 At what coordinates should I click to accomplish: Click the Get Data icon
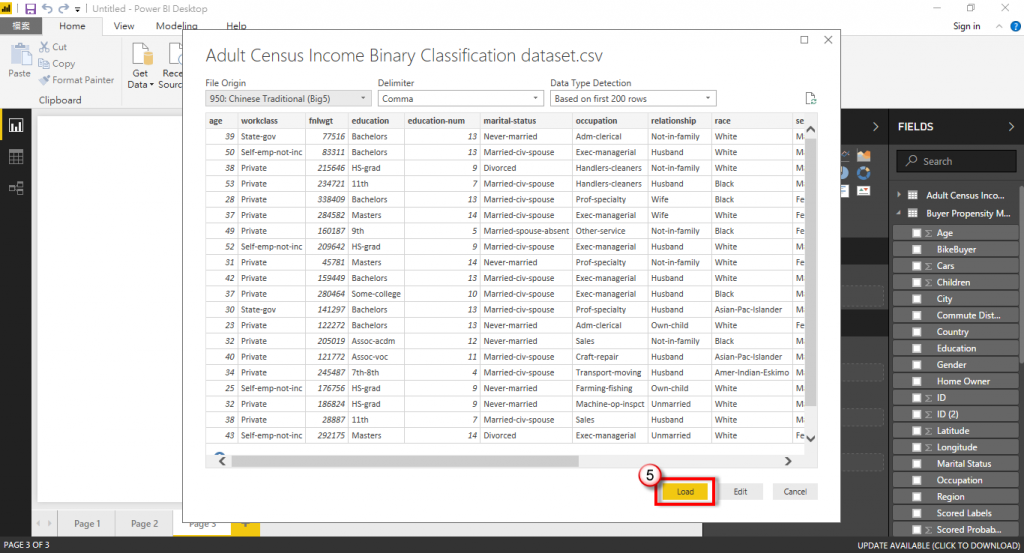click(x=141, y=54)
